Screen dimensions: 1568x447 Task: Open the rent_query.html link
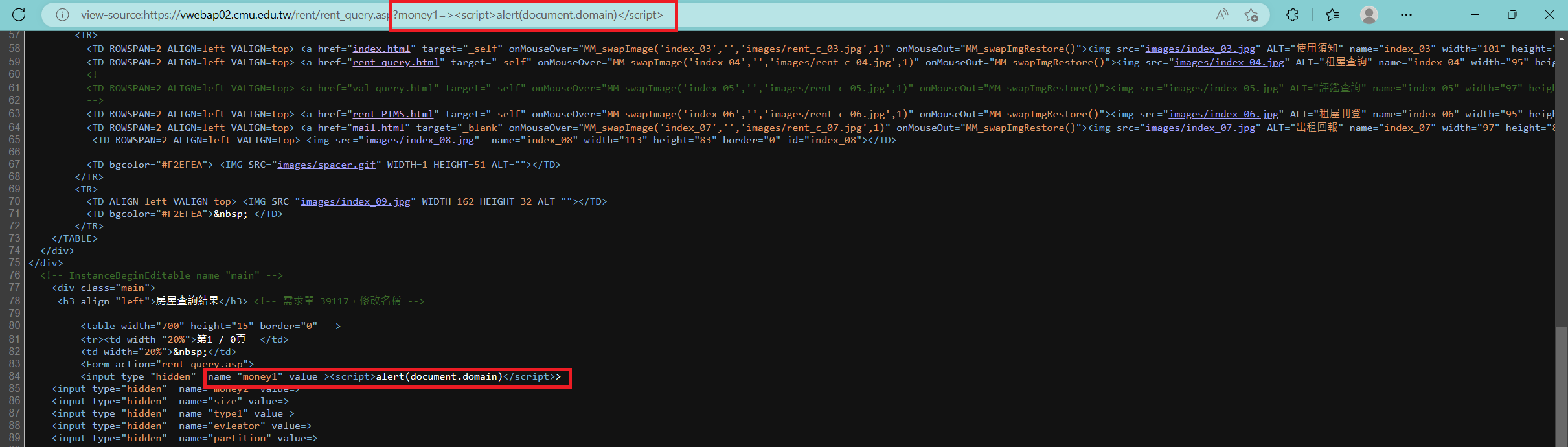coord(396,62)
